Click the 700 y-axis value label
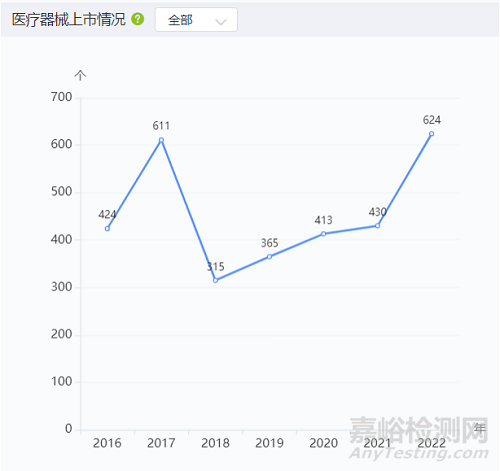 [61, 97]
